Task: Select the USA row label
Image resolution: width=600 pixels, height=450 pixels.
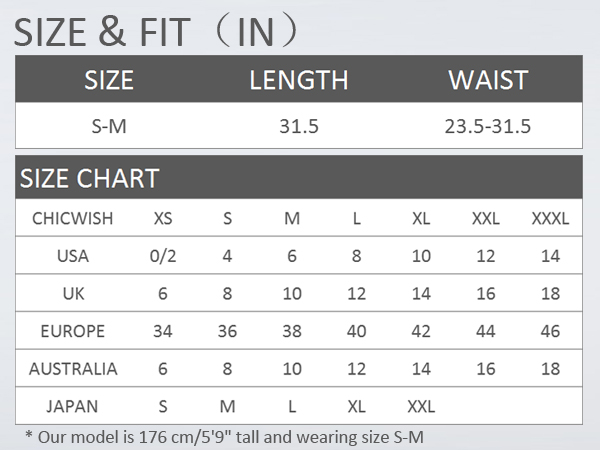Action: tap(73, 256)
